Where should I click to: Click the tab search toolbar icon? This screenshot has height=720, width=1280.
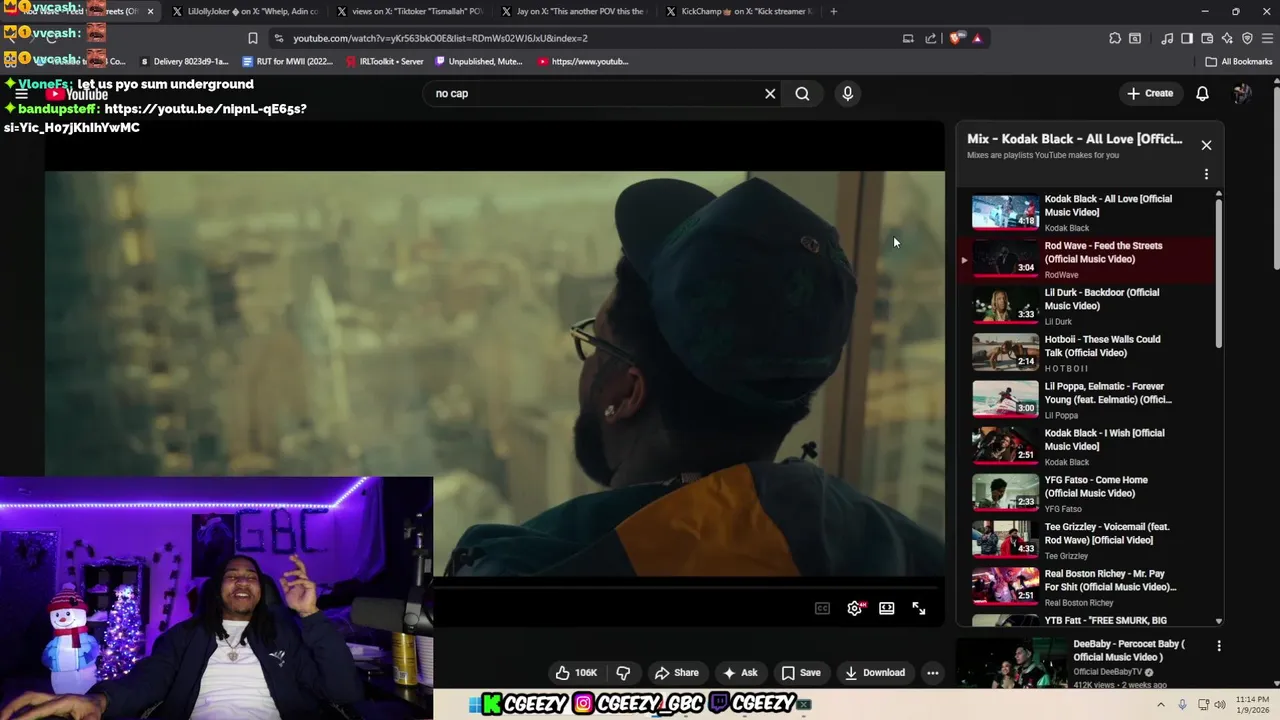[1135, 38]
